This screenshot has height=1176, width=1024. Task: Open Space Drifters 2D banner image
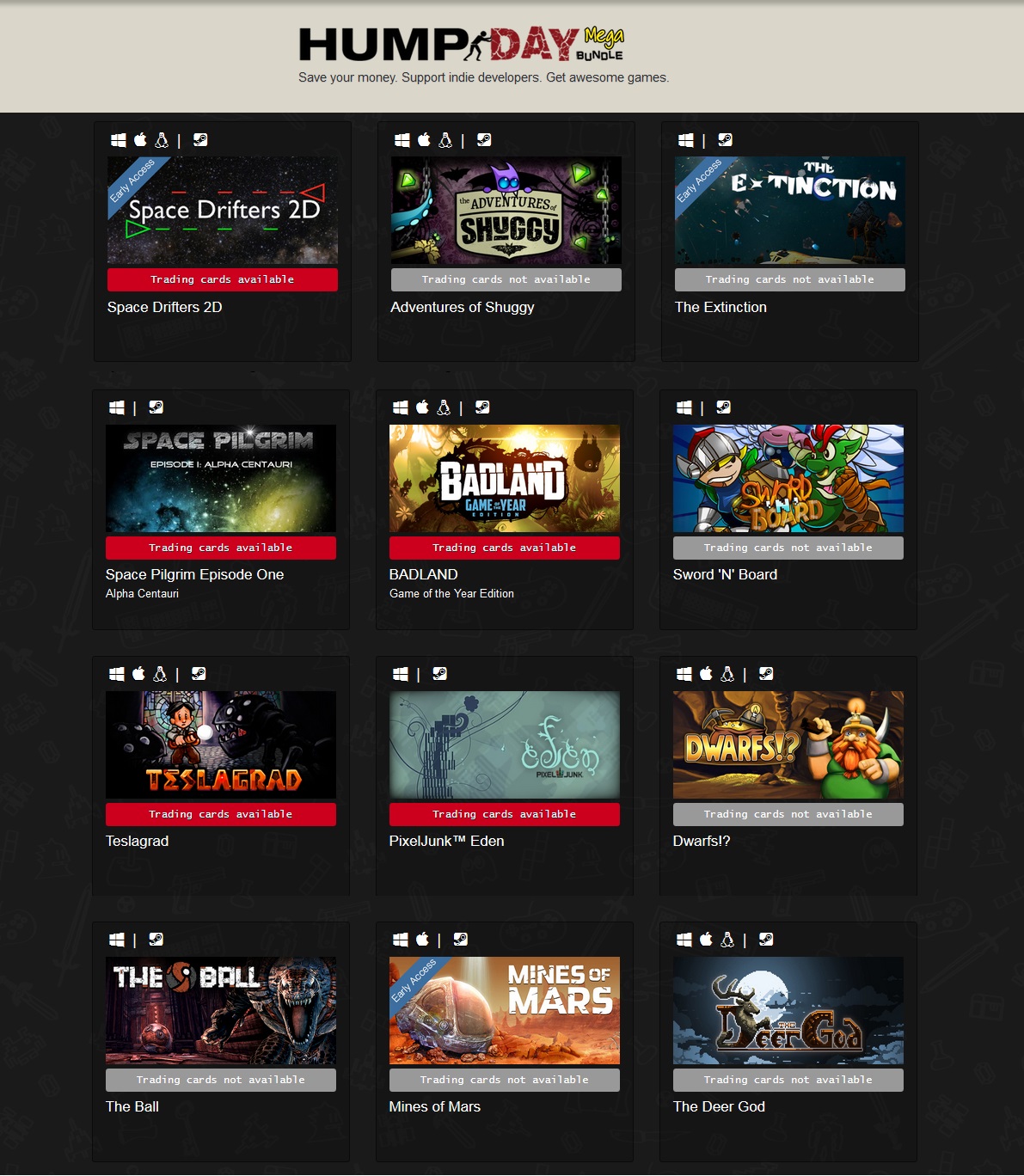click(223, 210)
